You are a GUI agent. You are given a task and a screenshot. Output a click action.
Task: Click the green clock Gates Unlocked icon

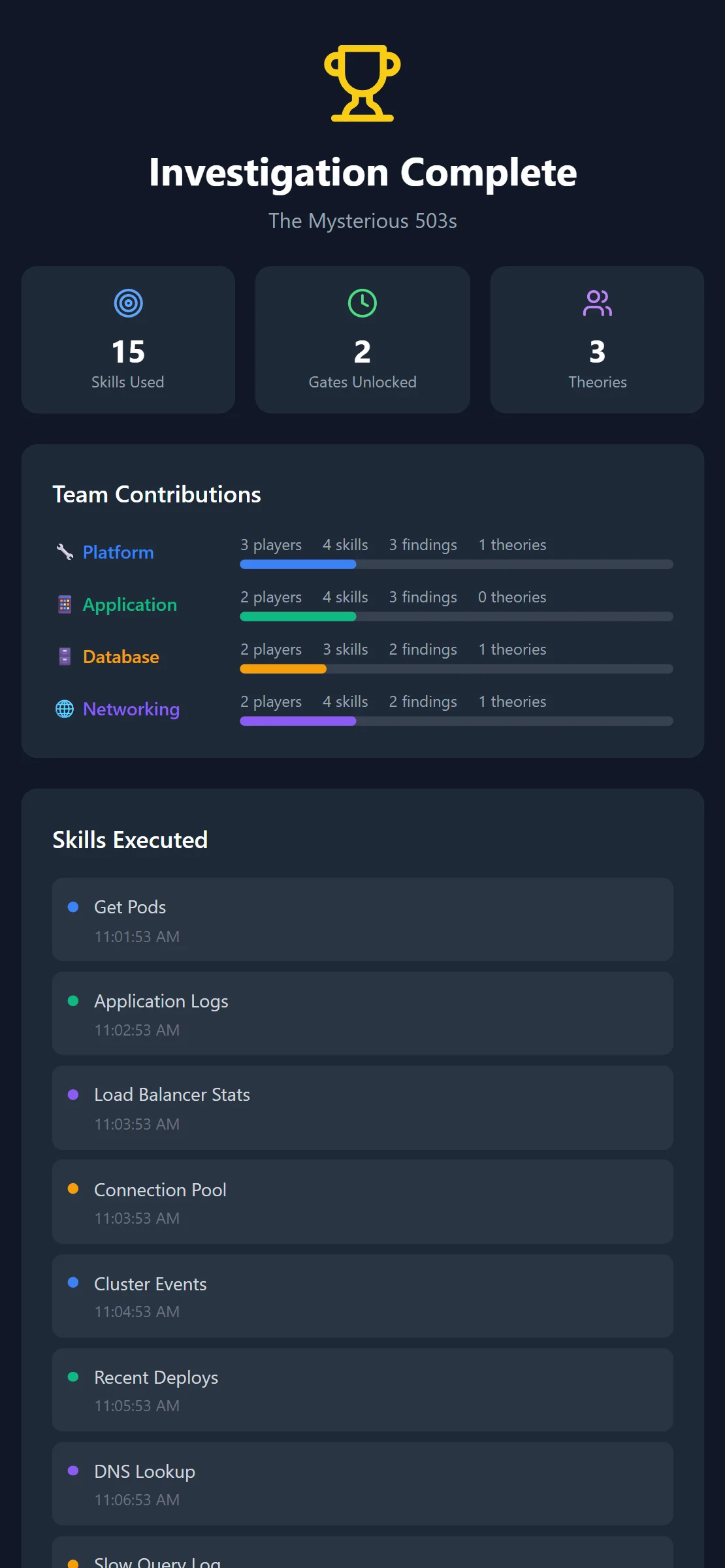click(362, 303)
